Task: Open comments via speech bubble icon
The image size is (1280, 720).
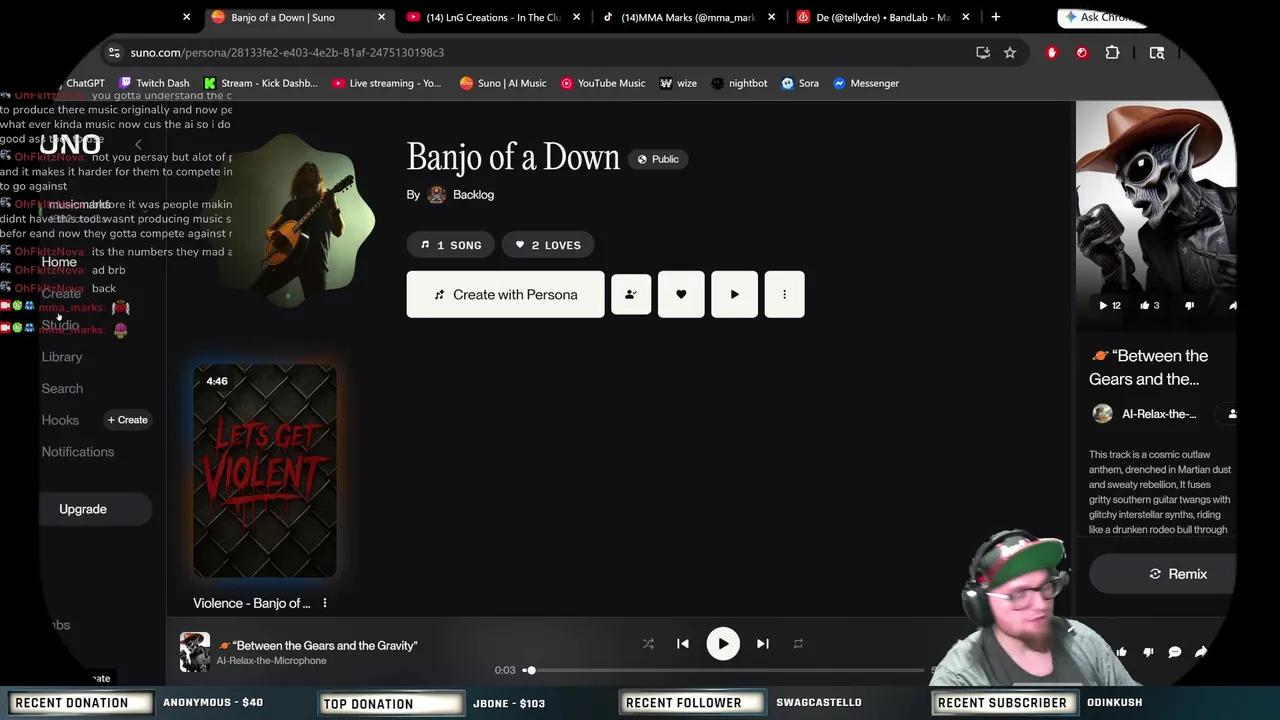Action: [x=1175, y=652]
